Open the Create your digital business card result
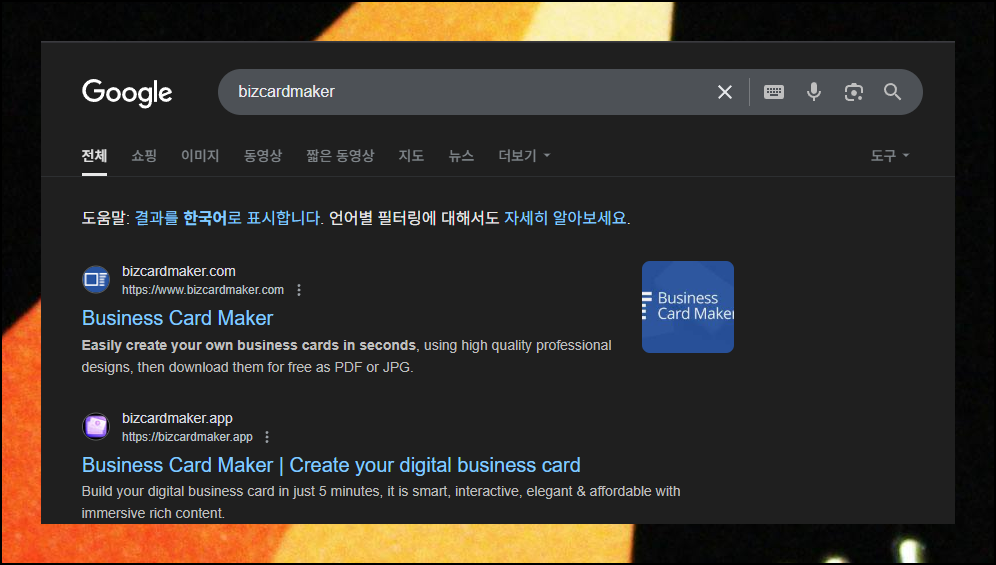This screenshot has width=996, height=565. [x=331, y=465]
